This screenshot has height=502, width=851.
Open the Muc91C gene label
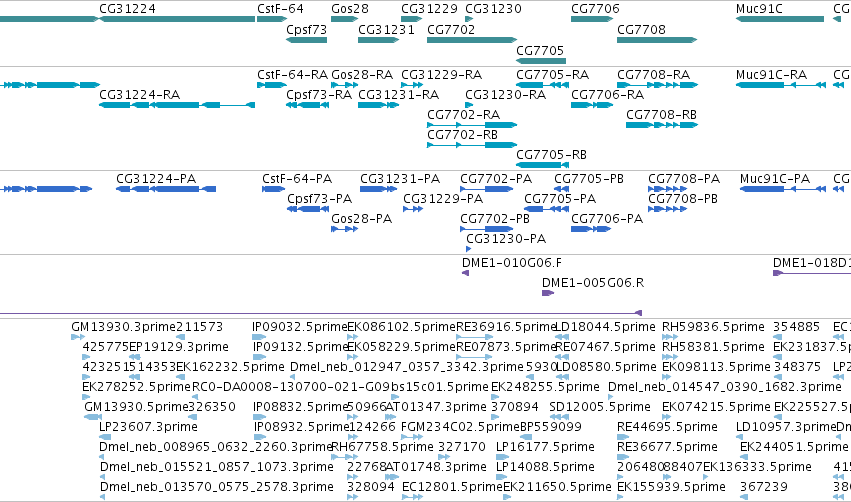click(759, 9)
